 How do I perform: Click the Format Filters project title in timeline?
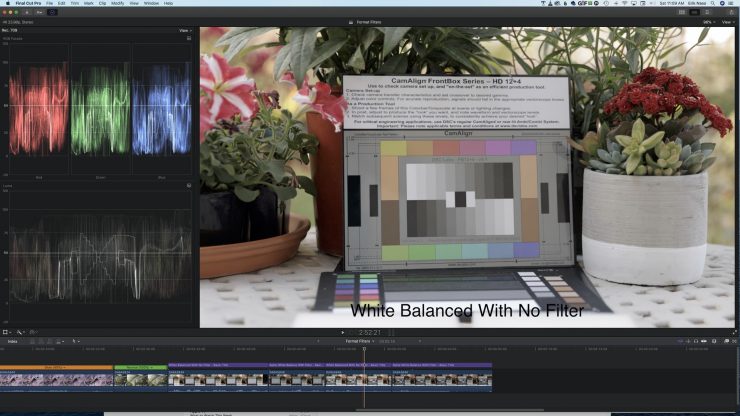(x=356, y=341)
